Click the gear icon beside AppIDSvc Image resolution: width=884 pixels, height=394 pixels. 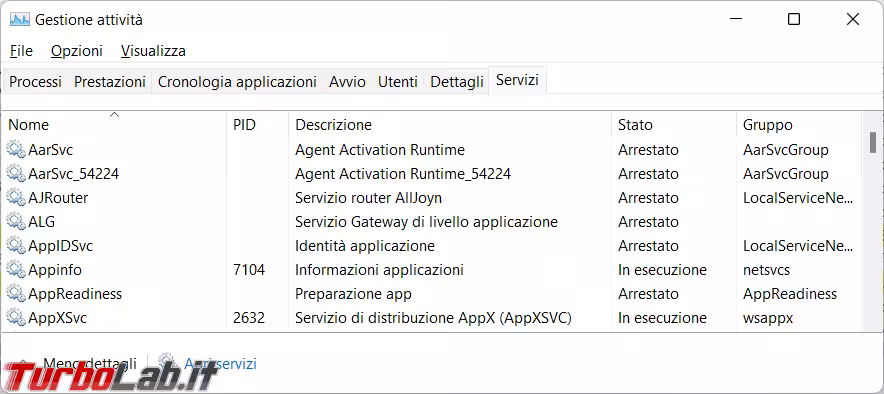pos(16,246)
